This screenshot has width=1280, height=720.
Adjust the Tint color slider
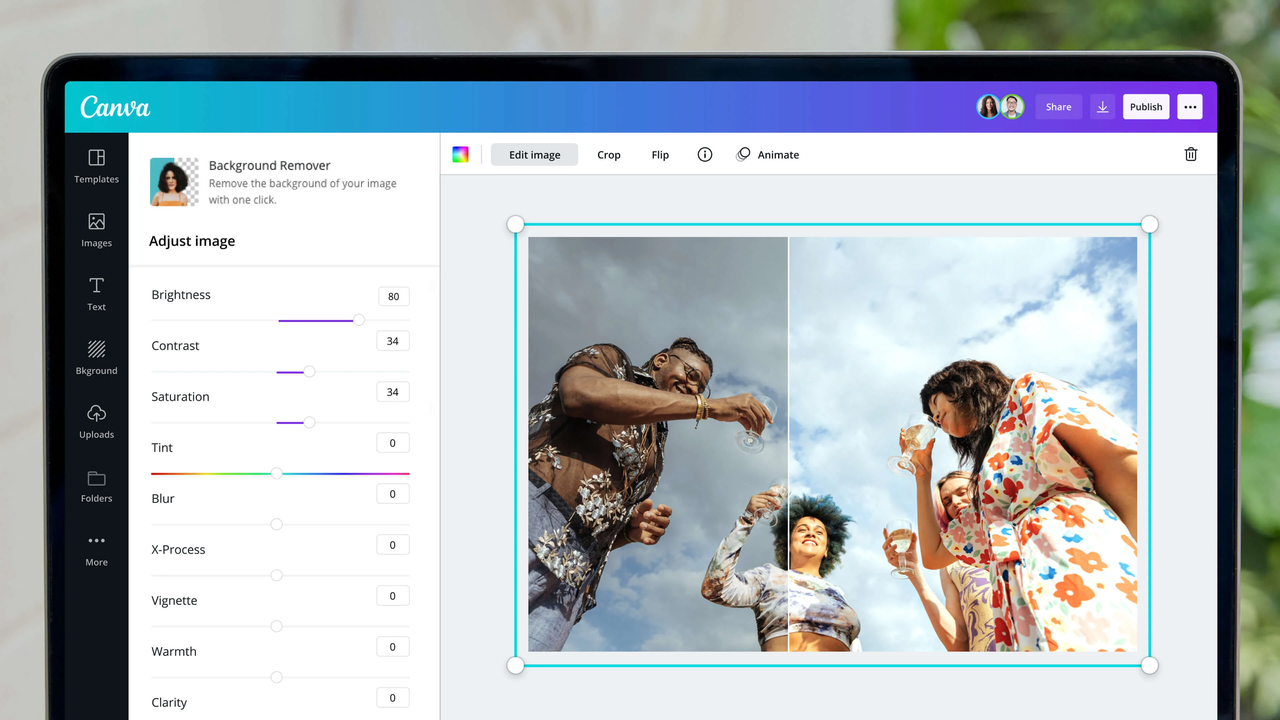[x=277, y=473]
